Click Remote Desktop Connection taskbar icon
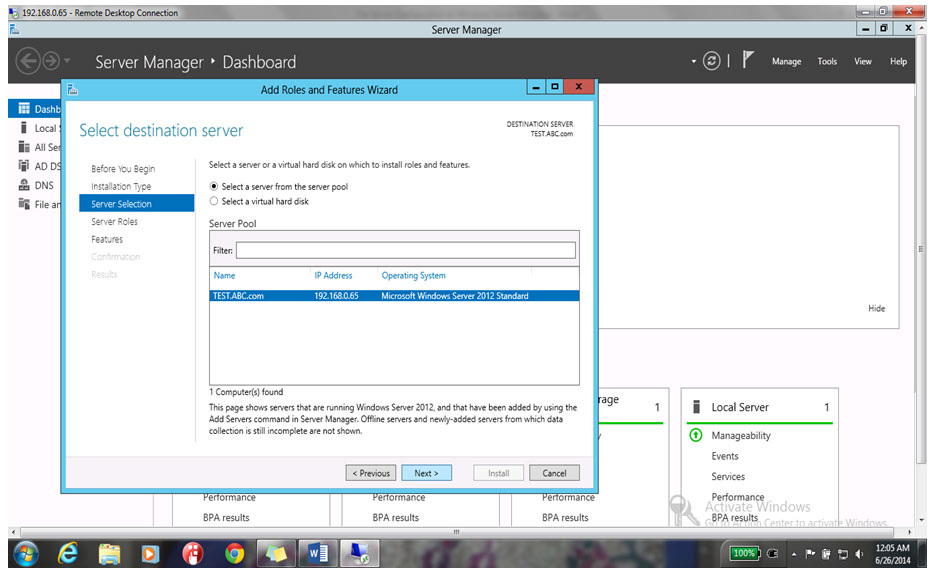Screen dimensions: 936x578 (359, 554)
